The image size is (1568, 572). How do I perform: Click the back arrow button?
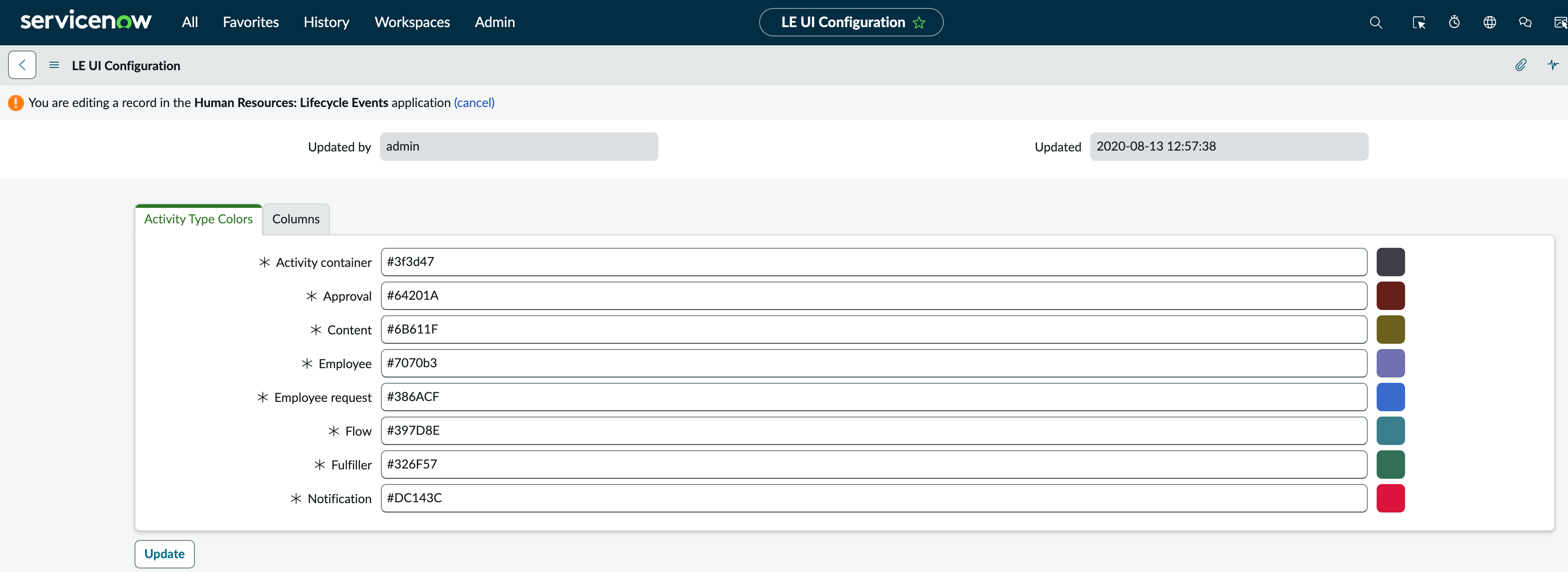coord(22,64)
